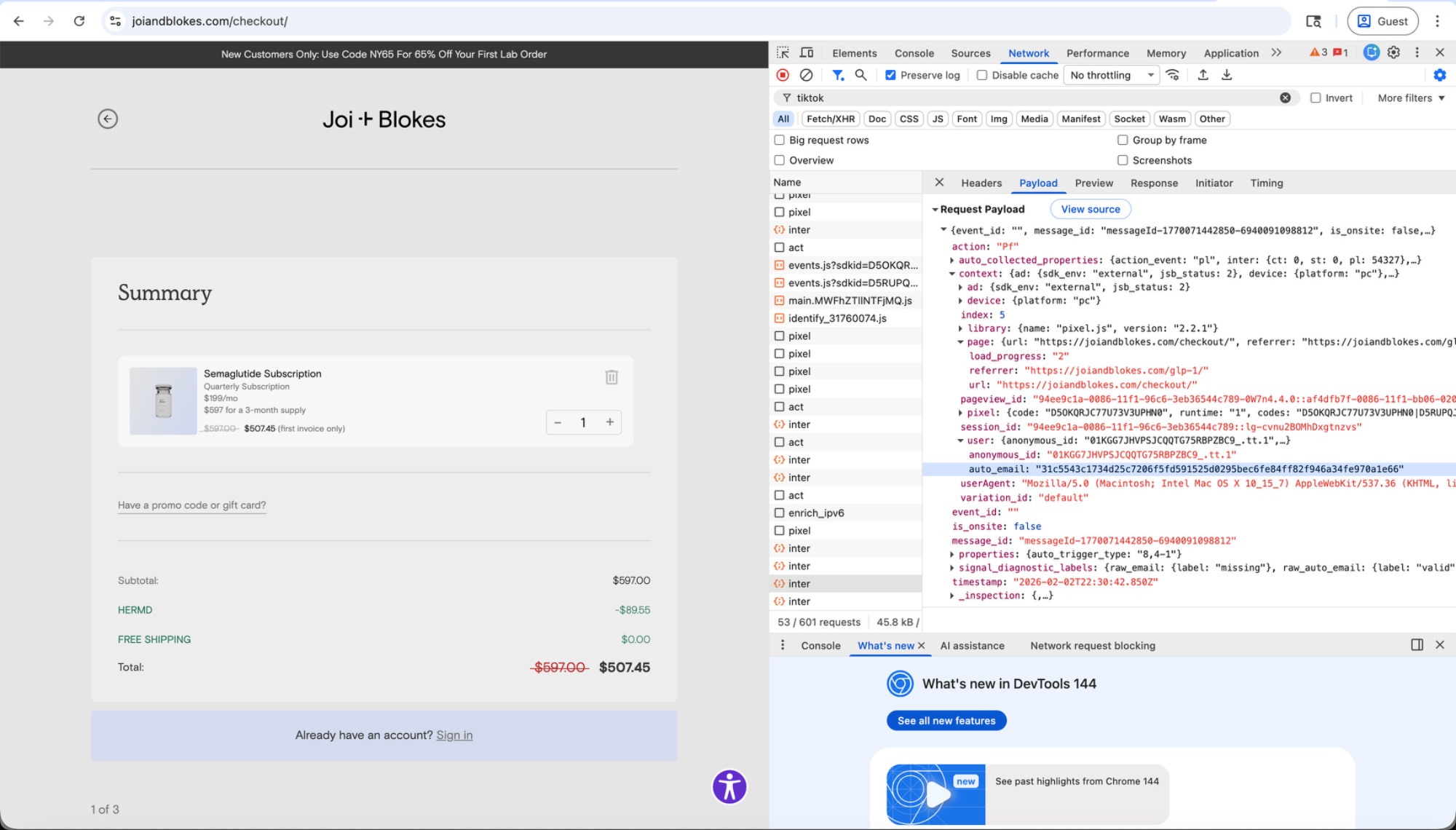Uncheck Preserve log
The width and height of the screenshot is (1456, 830).
point(890,74)
